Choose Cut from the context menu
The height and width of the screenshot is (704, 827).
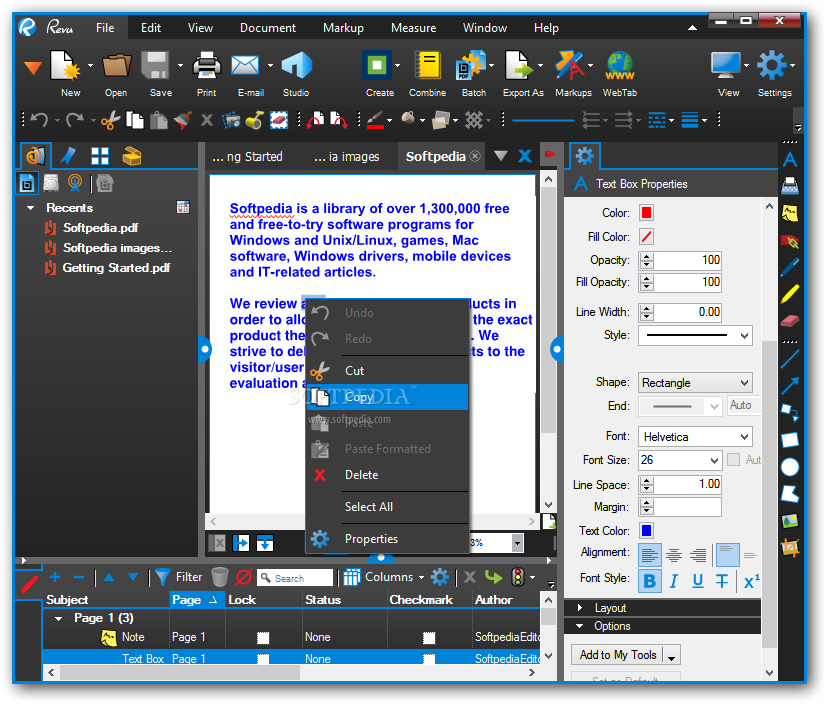click(387, 371)
